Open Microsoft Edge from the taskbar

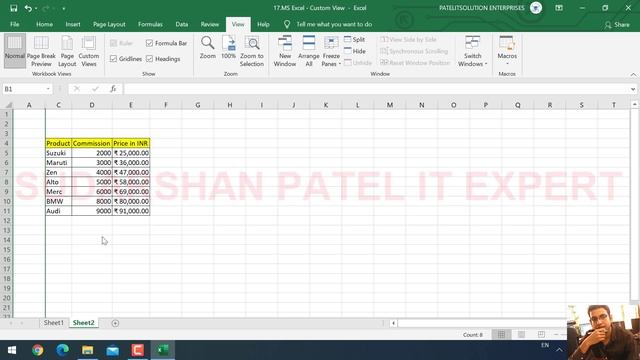coord(62,350)
